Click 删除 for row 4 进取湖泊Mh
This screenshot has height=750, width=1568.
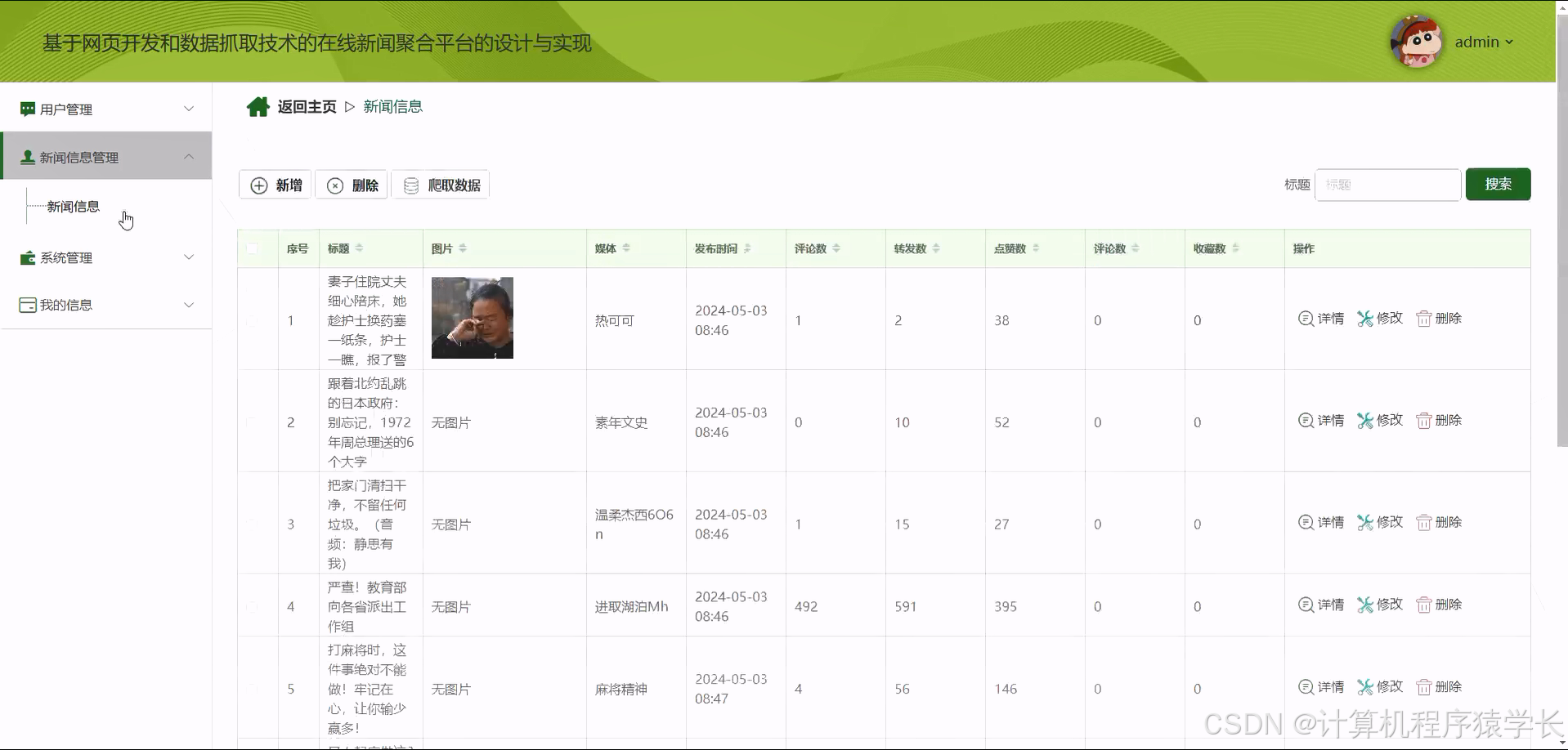1439,605
